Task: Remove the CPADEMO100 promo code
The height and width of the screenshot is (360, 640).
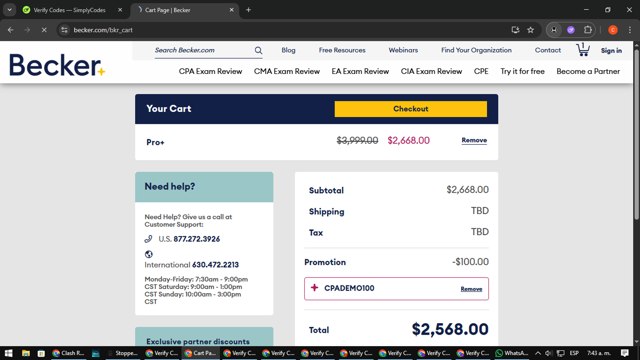Action: pyautogui.click(x=471, y=289)
